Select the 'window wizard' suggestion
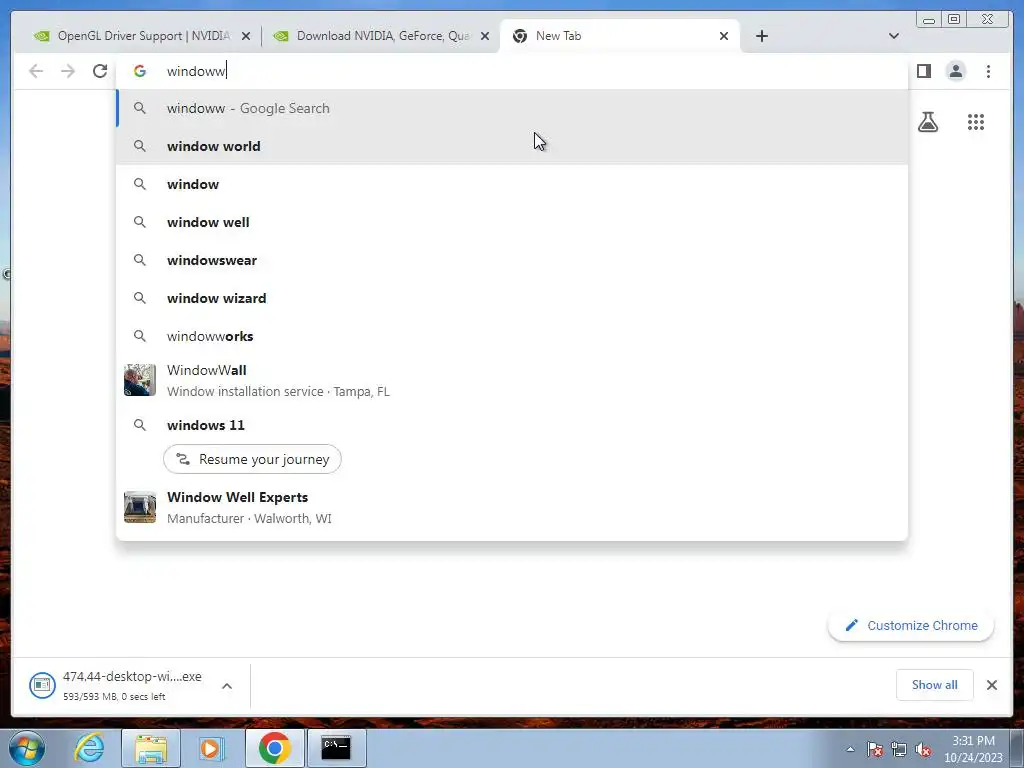Screen dimensions: 1024x768 click(511, 298)
